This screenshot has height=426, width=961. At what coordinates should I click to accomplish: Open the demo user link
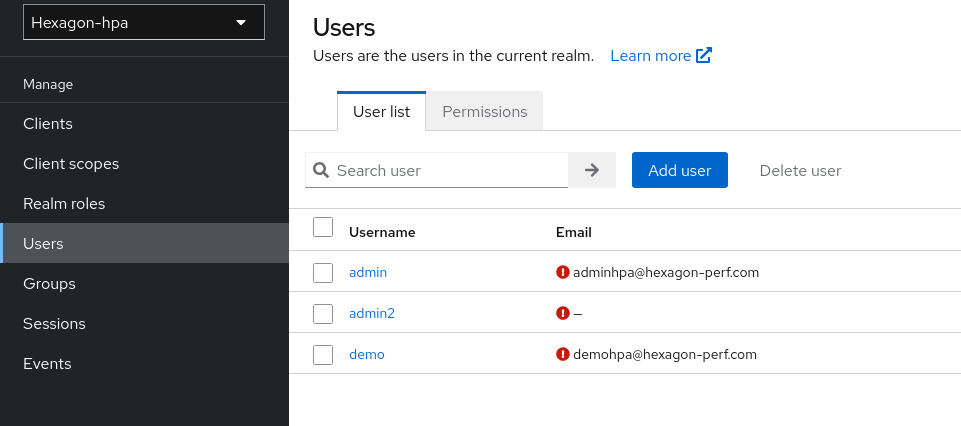(367, 354)
